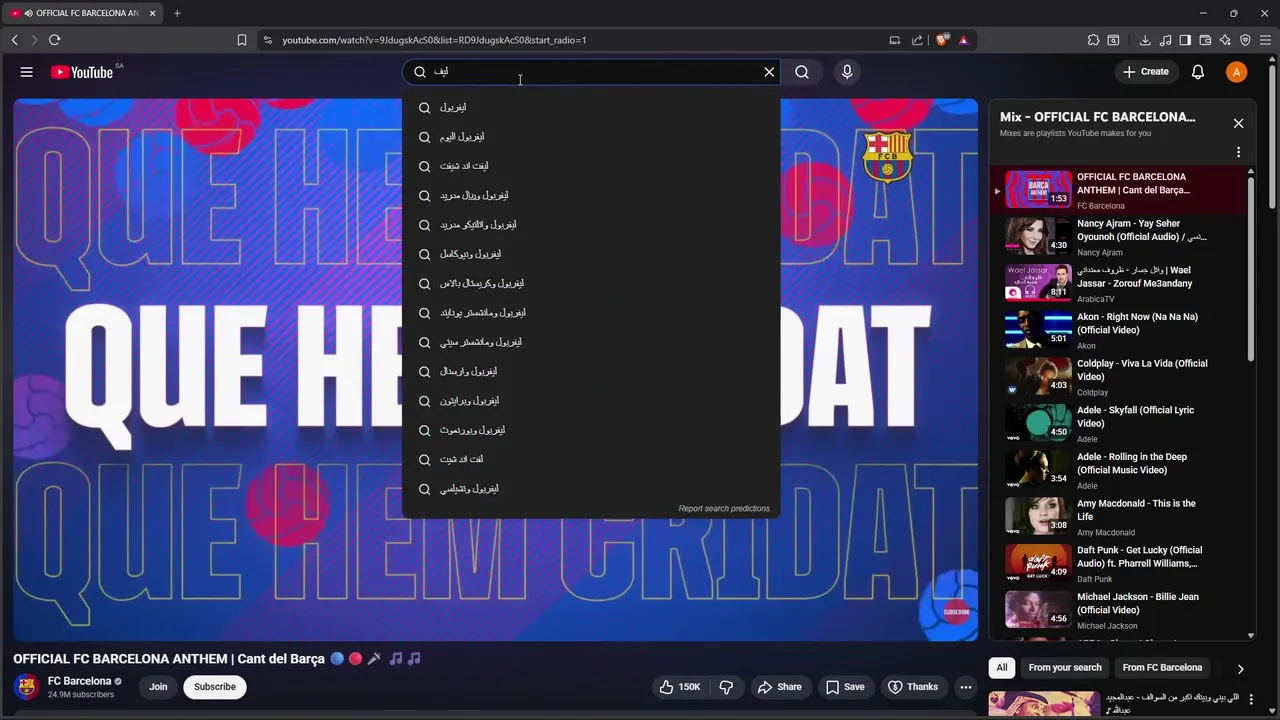Viewport: 1280px width, 720px height.
Task: Open FC Barcelona channel name link
Action: 79,681
